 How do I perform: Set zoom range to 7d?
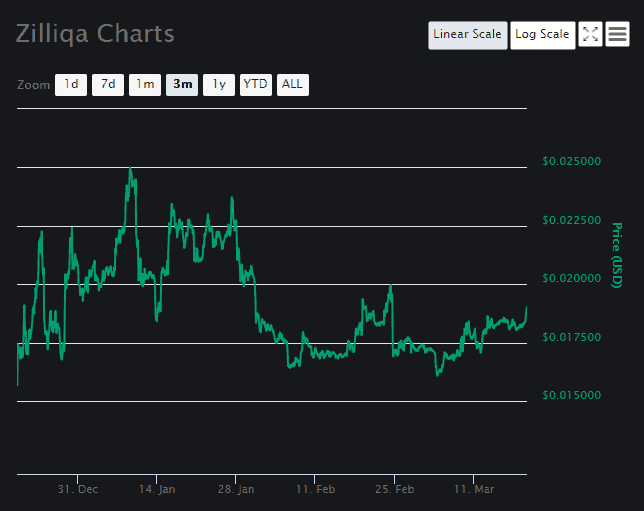(108, 85)
